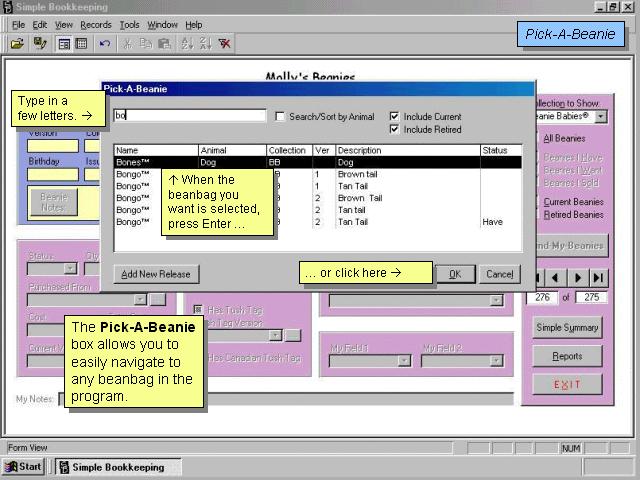Expand the Collection to Show dropdown
Screen dimensions: 640x480
point(600,117)
